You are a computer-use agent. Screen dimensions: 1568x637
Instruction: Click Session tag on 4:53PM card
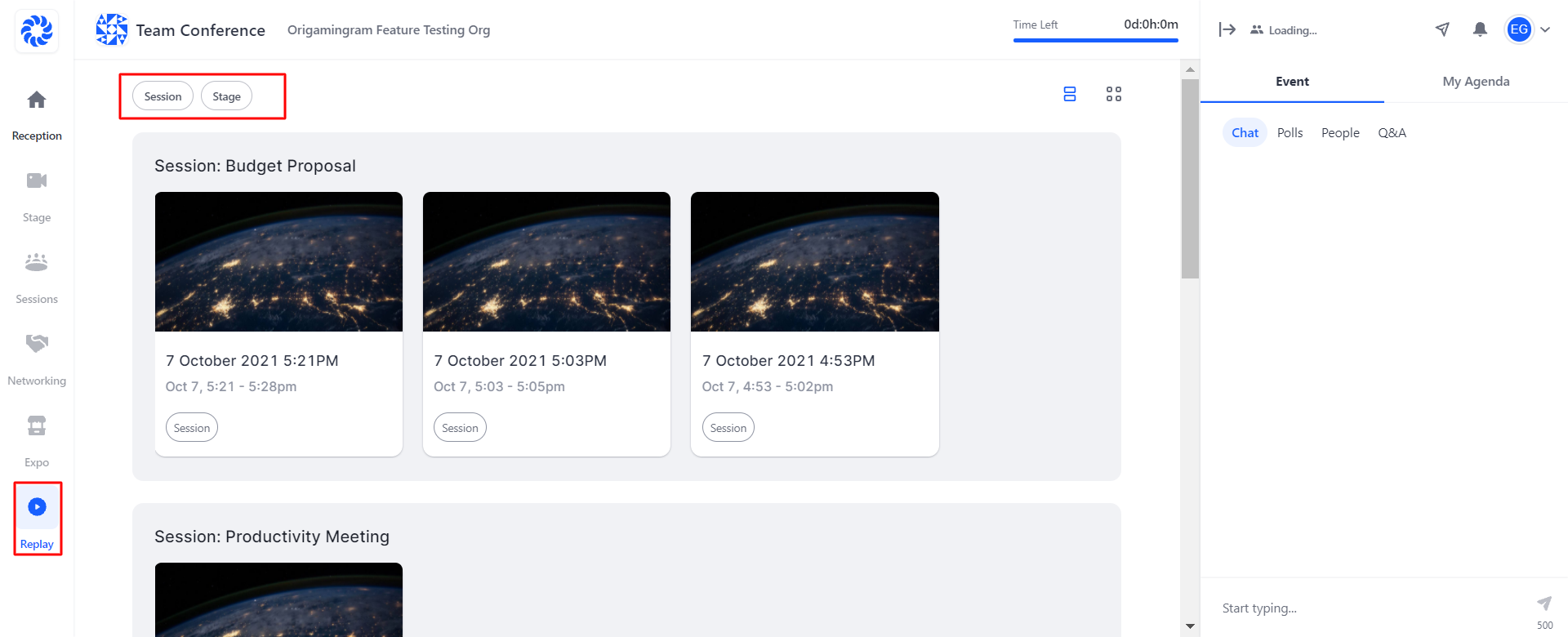(x=728, y=428)
